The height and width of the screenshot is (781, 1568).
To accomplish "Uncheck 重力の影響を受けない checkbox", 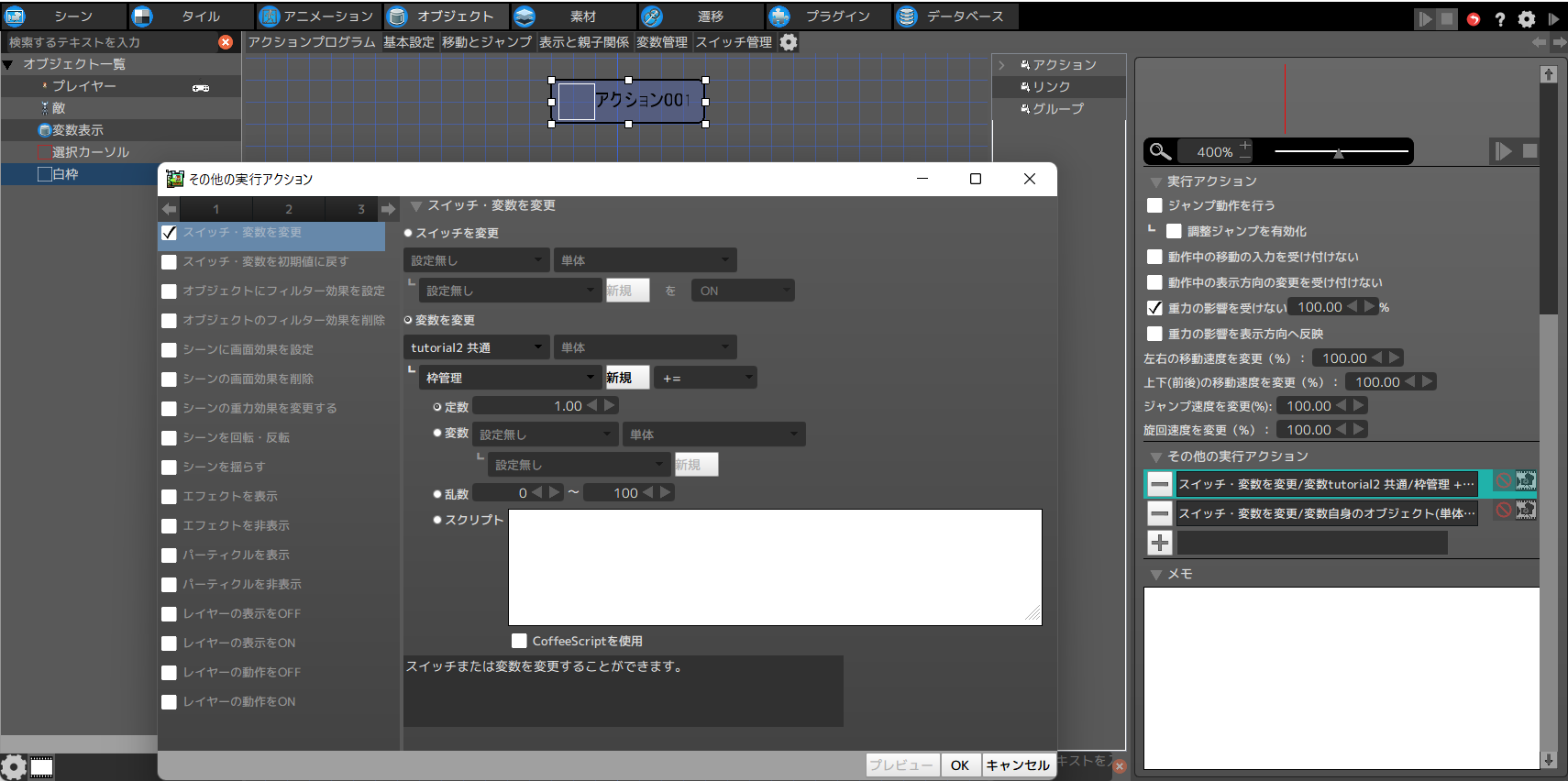I will click(1155, 308).
